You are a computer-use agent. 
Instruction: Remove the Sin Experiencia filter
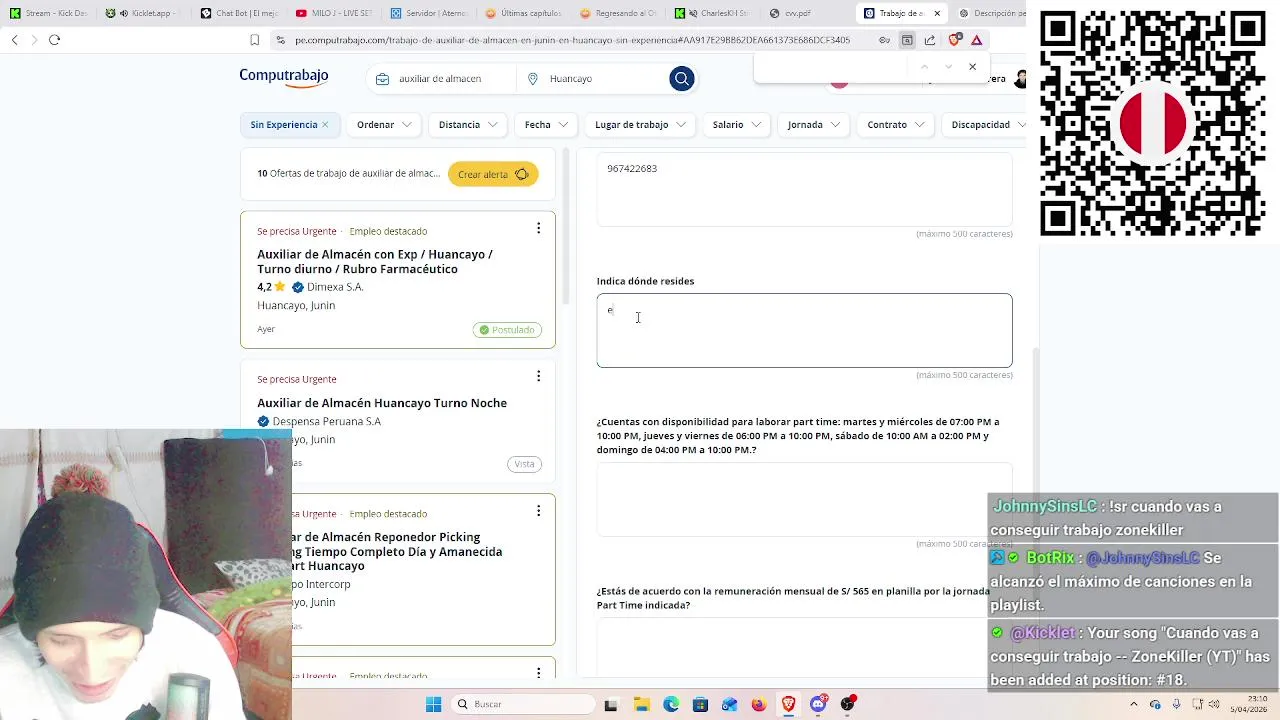(325, 125)
